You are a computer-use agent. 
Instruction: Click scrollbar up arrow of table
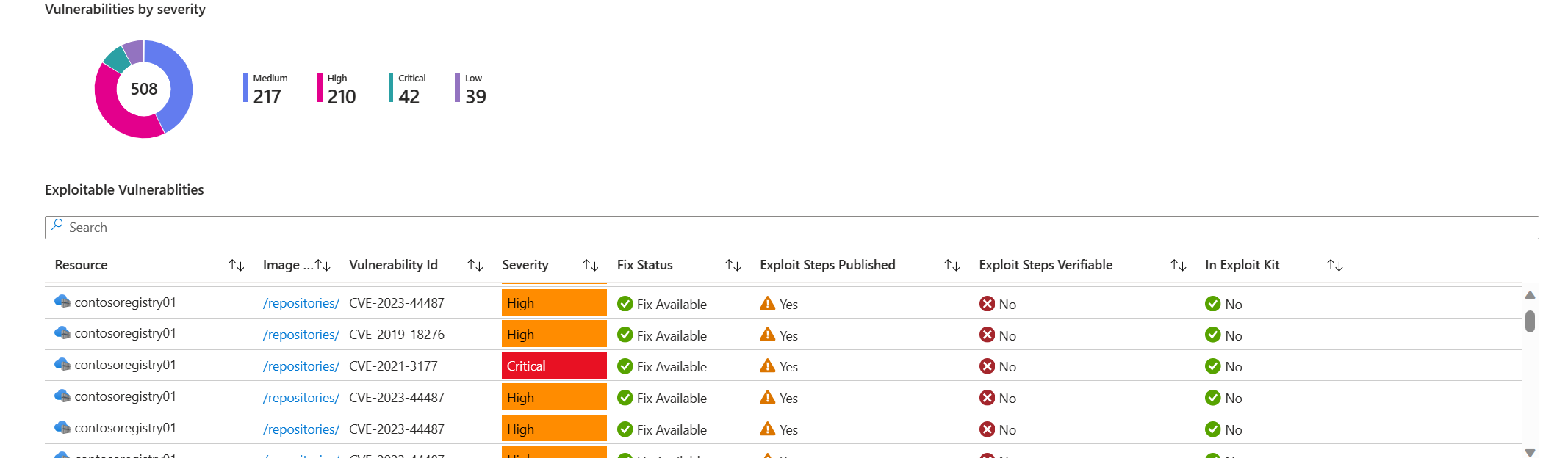click(1530, 295)
